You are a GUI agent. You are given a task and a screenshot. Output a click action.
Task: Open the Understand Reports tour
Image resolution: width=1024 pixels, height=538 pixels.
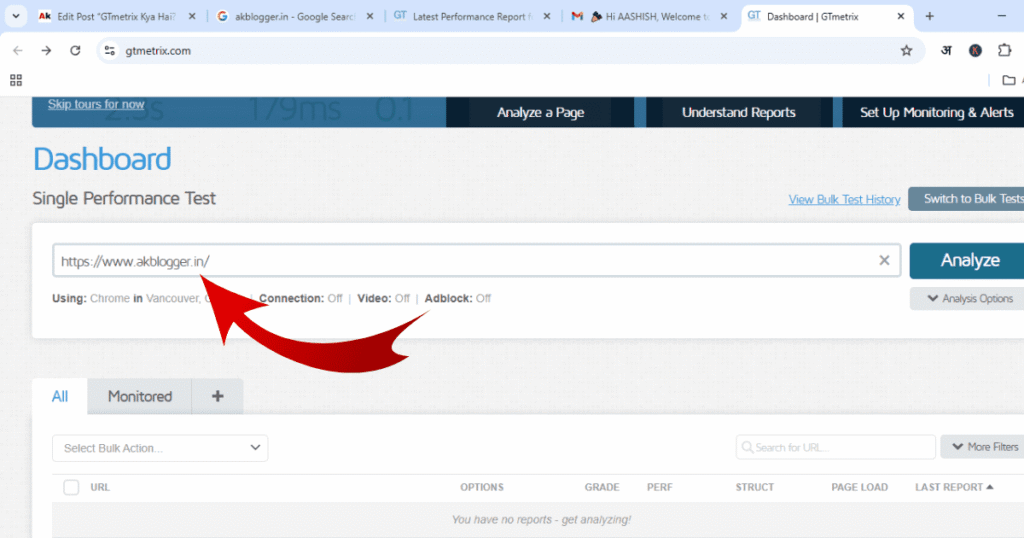739,112
